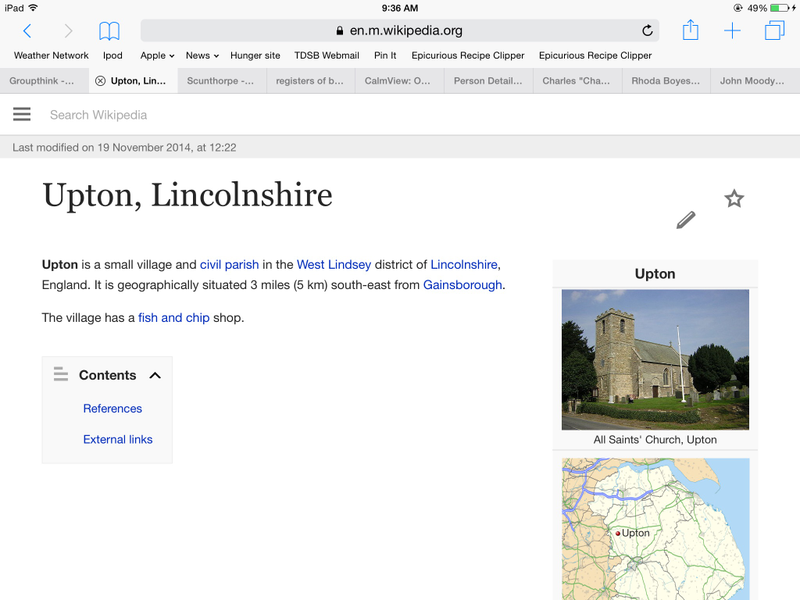Switch to registers of b... tab
Image resolution: width=800 pixels, height=600 pixels.
311,81
